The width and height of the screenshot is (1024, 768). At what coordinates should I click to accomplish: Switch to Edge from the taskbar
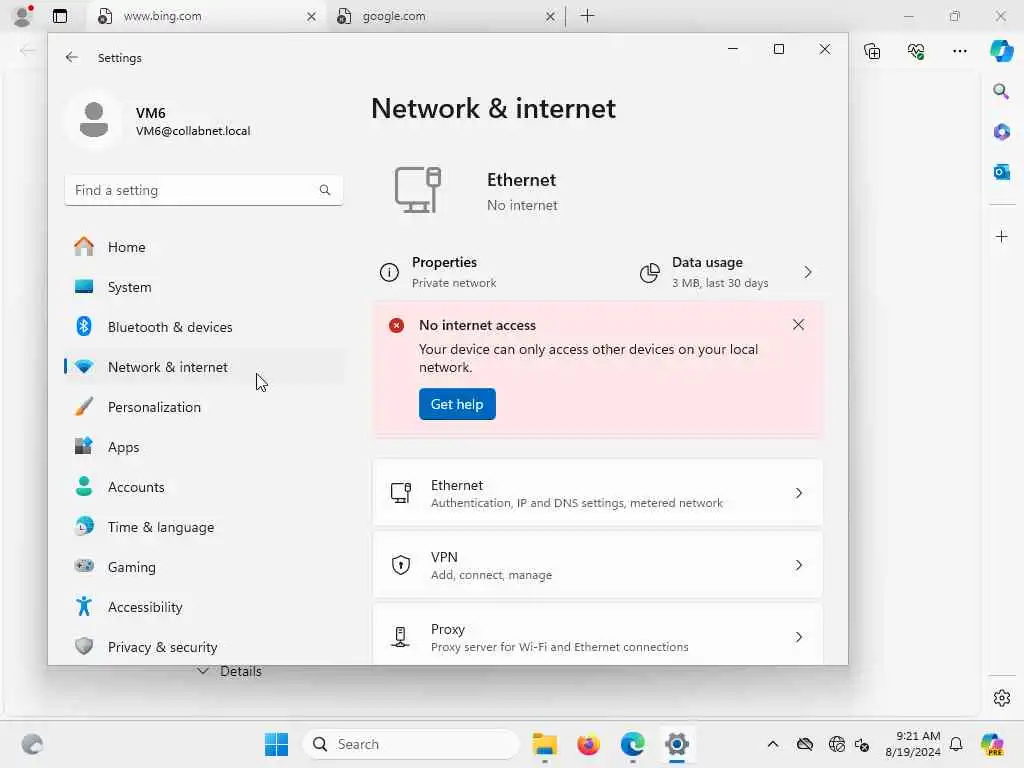[x=632, y=744]
